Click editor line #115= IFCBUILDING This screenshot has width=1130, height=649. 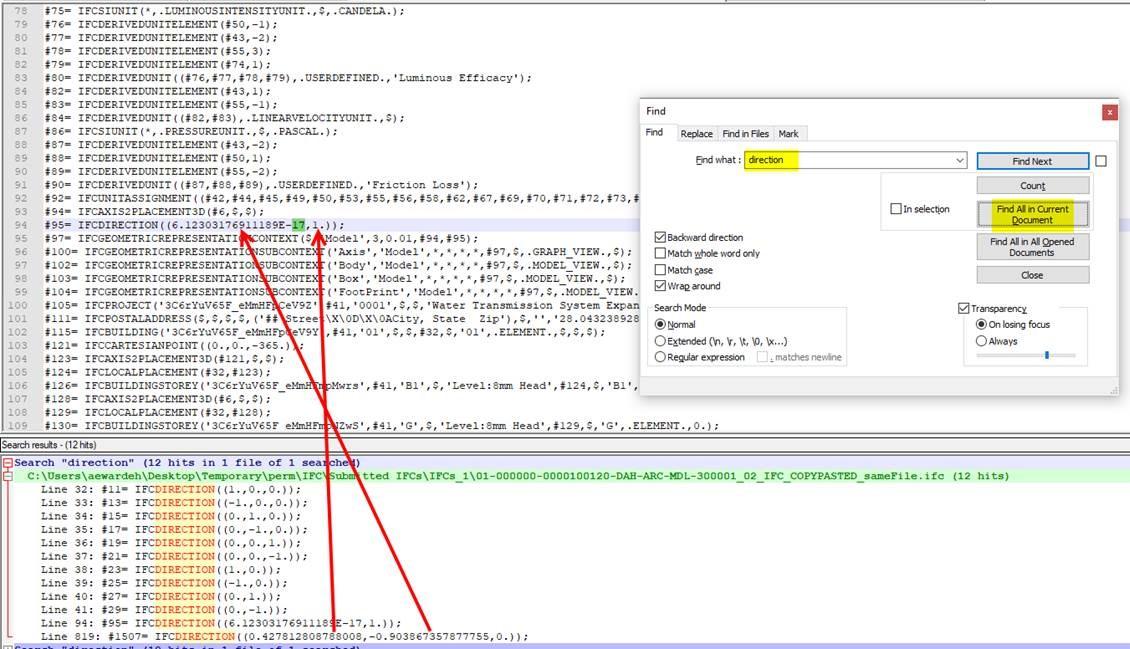[325, 332]
